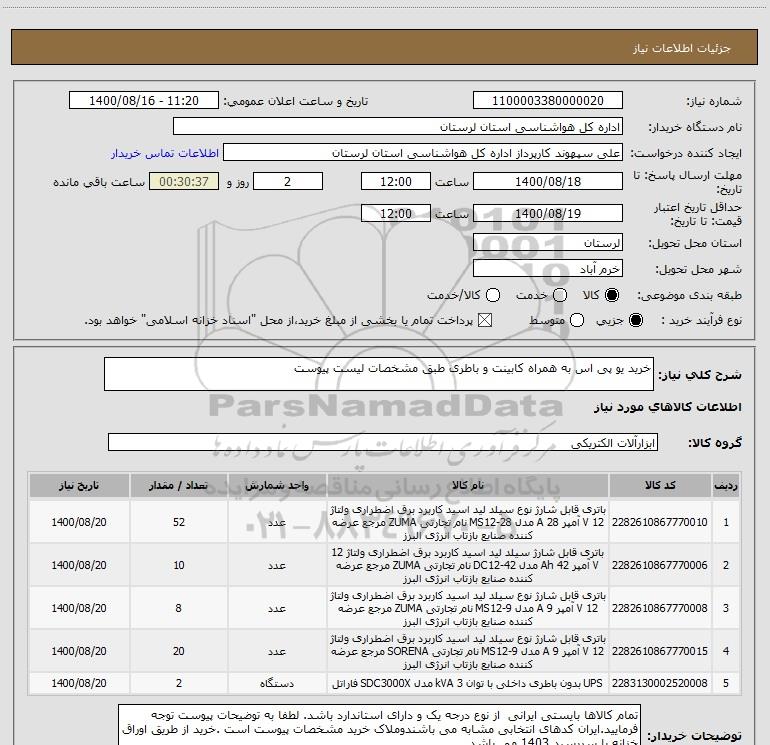
Task: Click the quantity 52 cell in row 1
Action: (178, 522)
